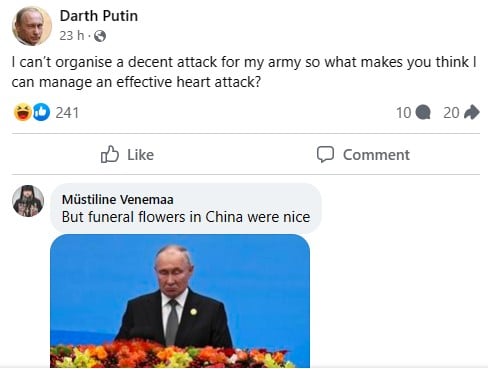Click the flowers at bottom of photo
Viewport: 488px width, 369px height.
click(x=173, y=354)
